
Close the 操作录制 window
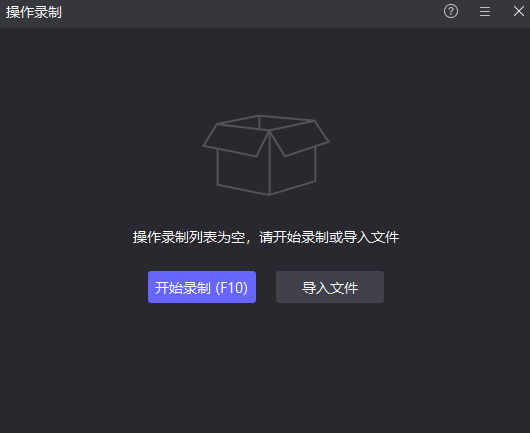519,11
